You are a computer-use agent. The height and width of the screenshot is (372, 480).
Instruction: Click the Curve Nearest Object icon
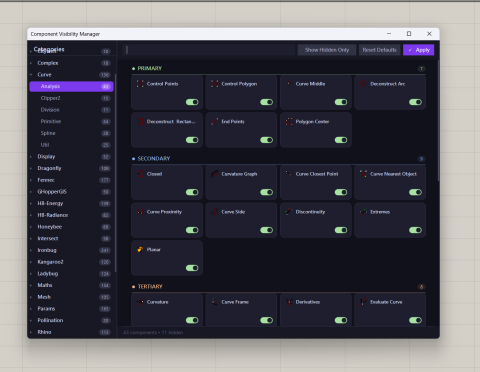(x=363, y=174)
